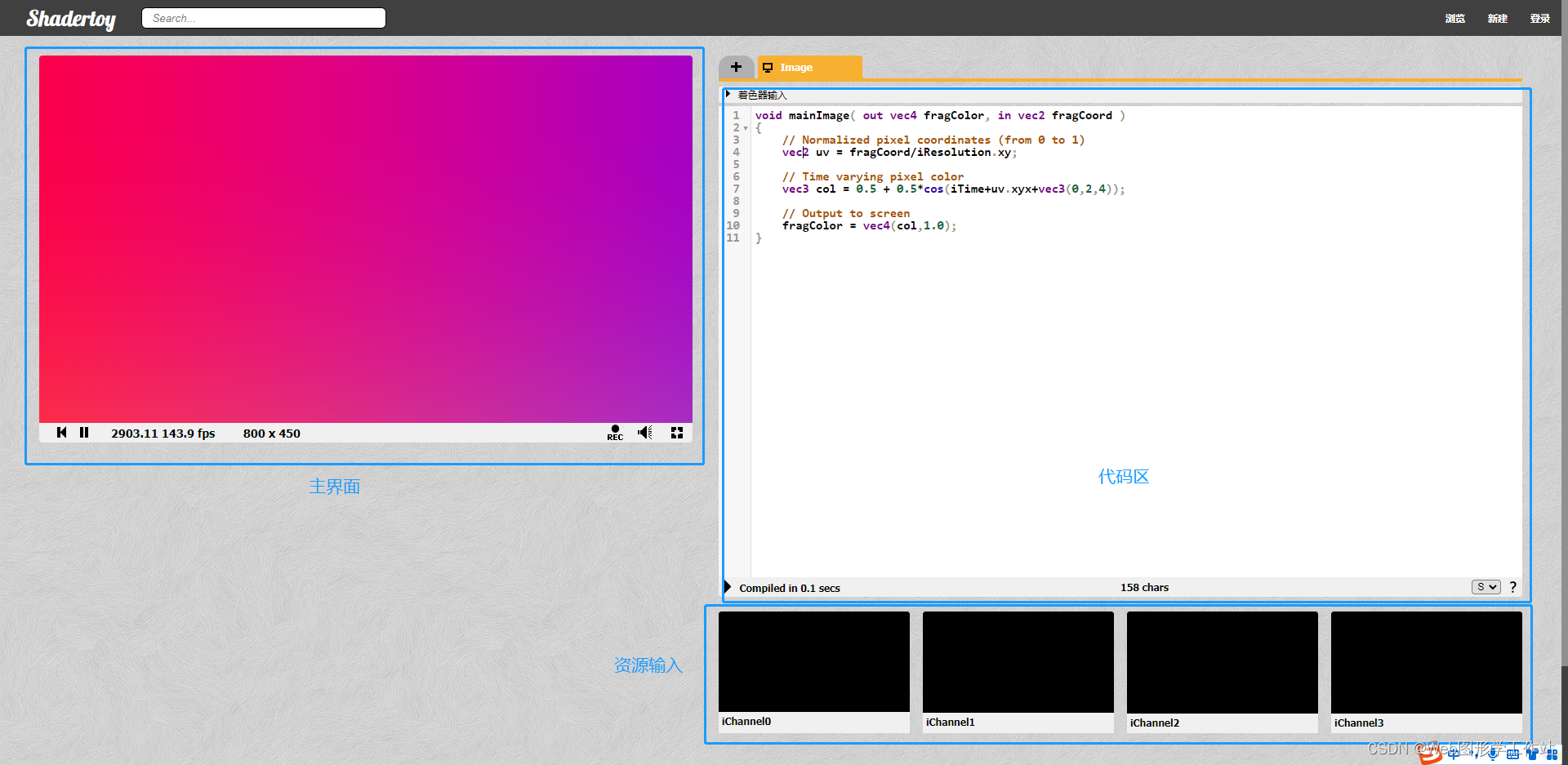Click the '158 chars' counter

(1144, 587)
